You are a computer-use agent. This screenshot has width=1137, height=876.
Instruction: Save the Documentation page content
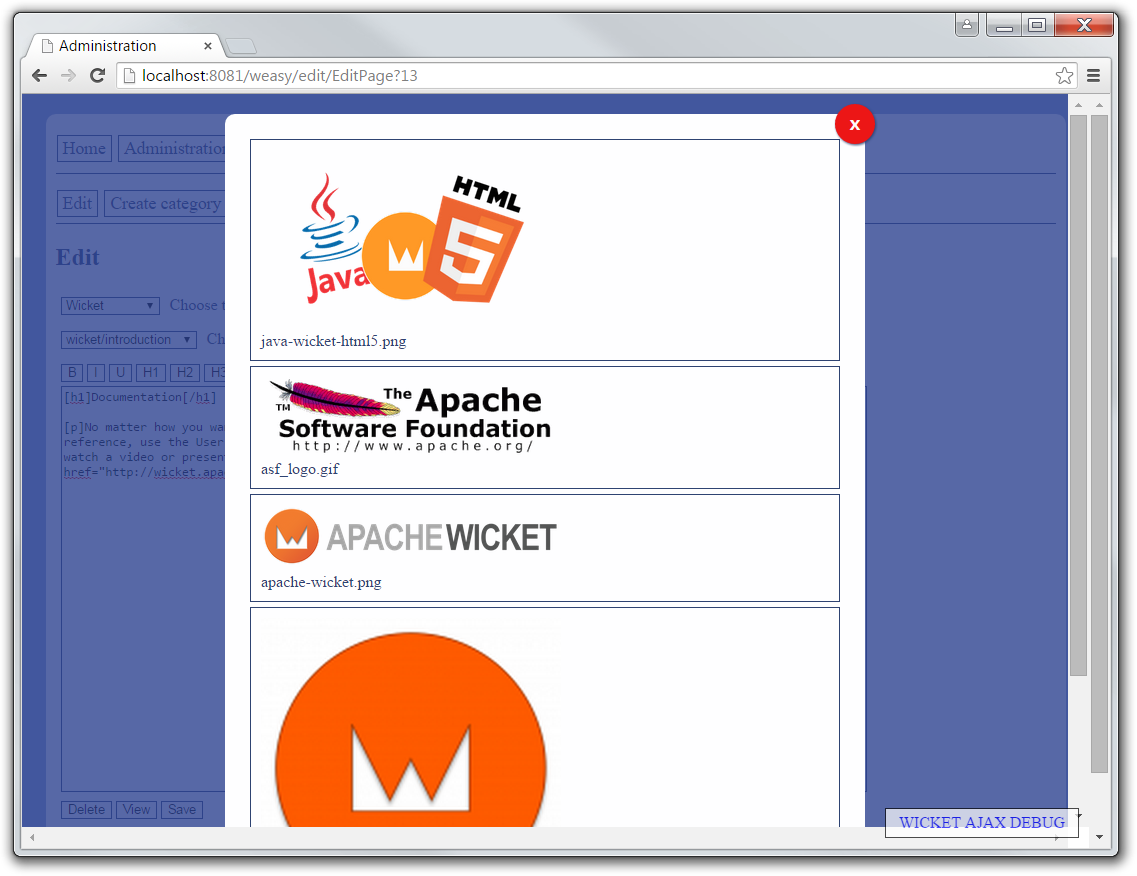click(x=181, y=809)
